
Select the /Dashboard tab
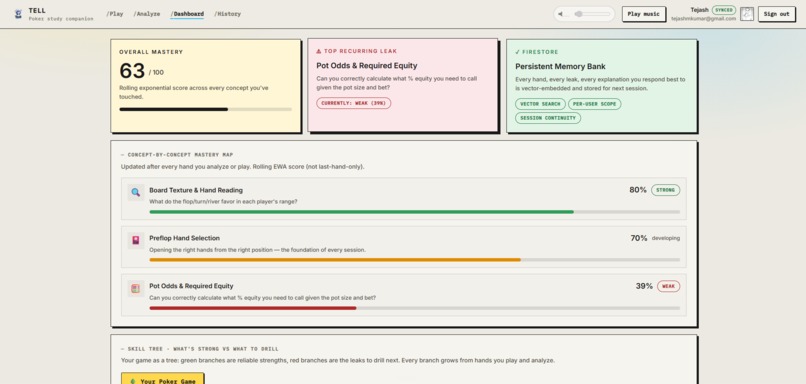(x=187, y=14)
